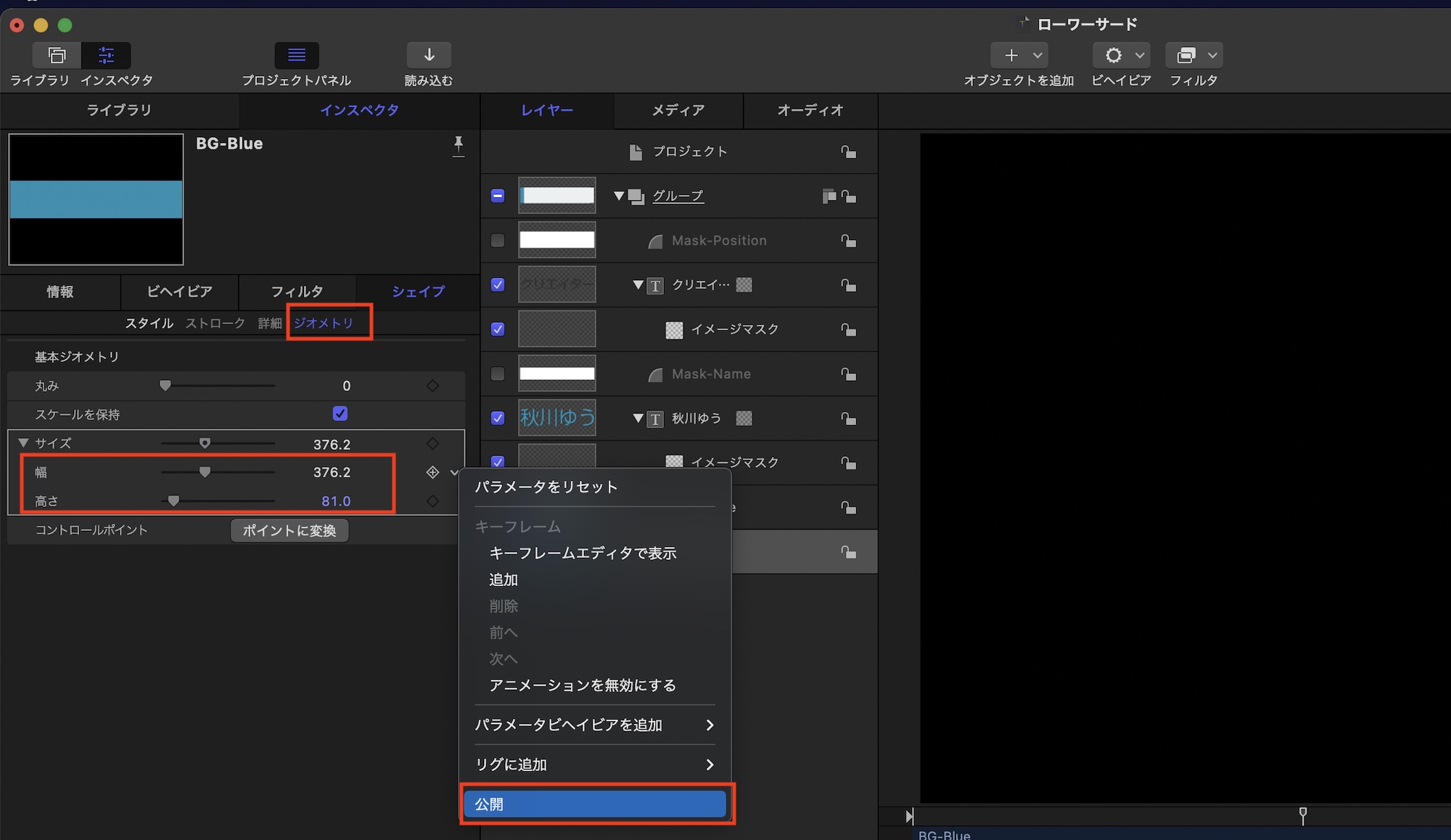Click the pin icon beside BG-Blue
The height and width of the screenshot is (840, 1451).
coord(459,145)
